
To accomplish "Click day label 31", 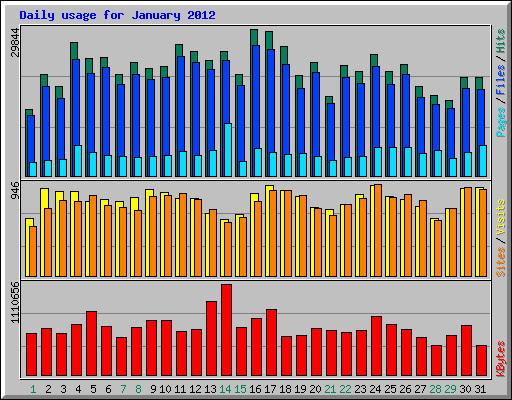I will point(480,389).
